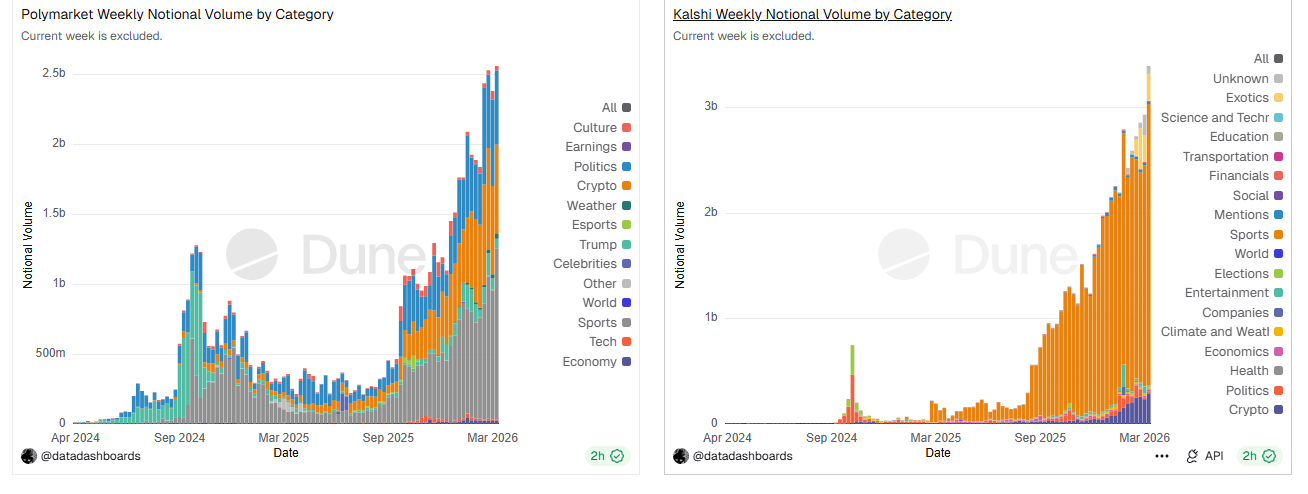The height and width of the screenshot is (494, 1308).
Task: Toggle Science and Tech series in Kalshi legend
Action: click(x=1222, y=117)
